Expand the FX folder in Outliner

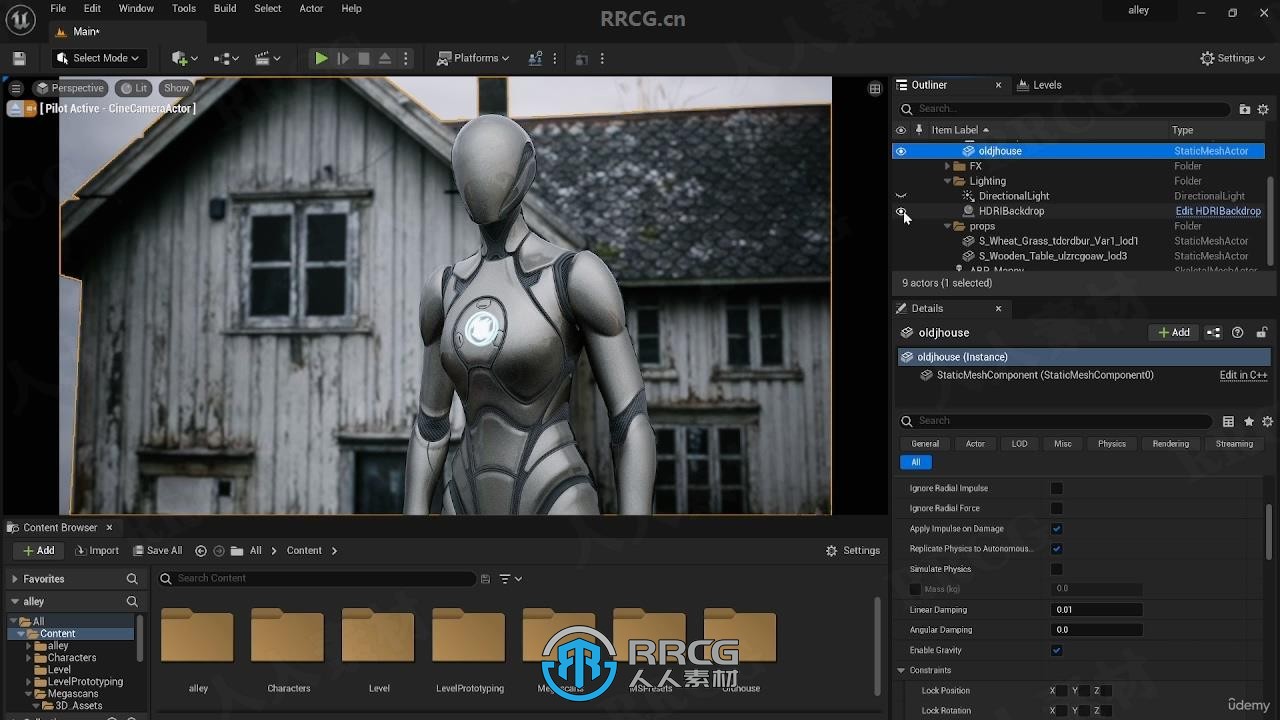948,166
